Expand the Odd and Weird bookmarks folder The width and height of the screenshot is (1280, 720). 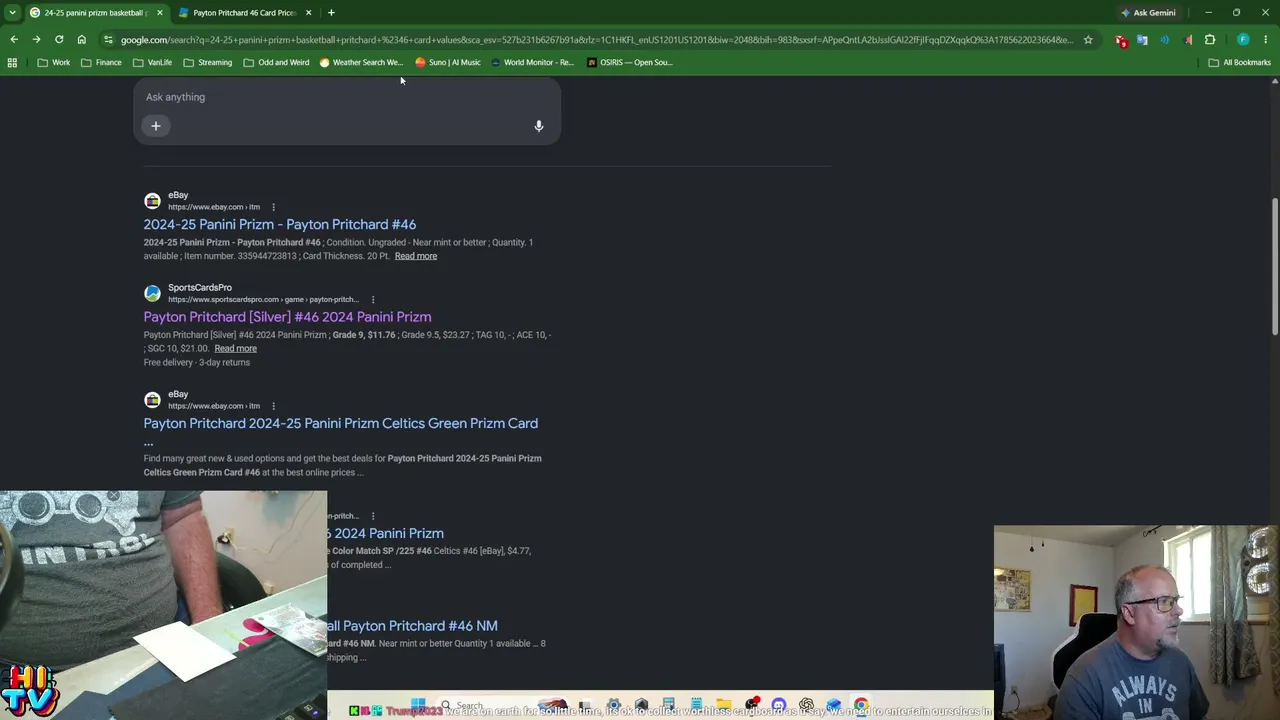click(x=276, y=62)
